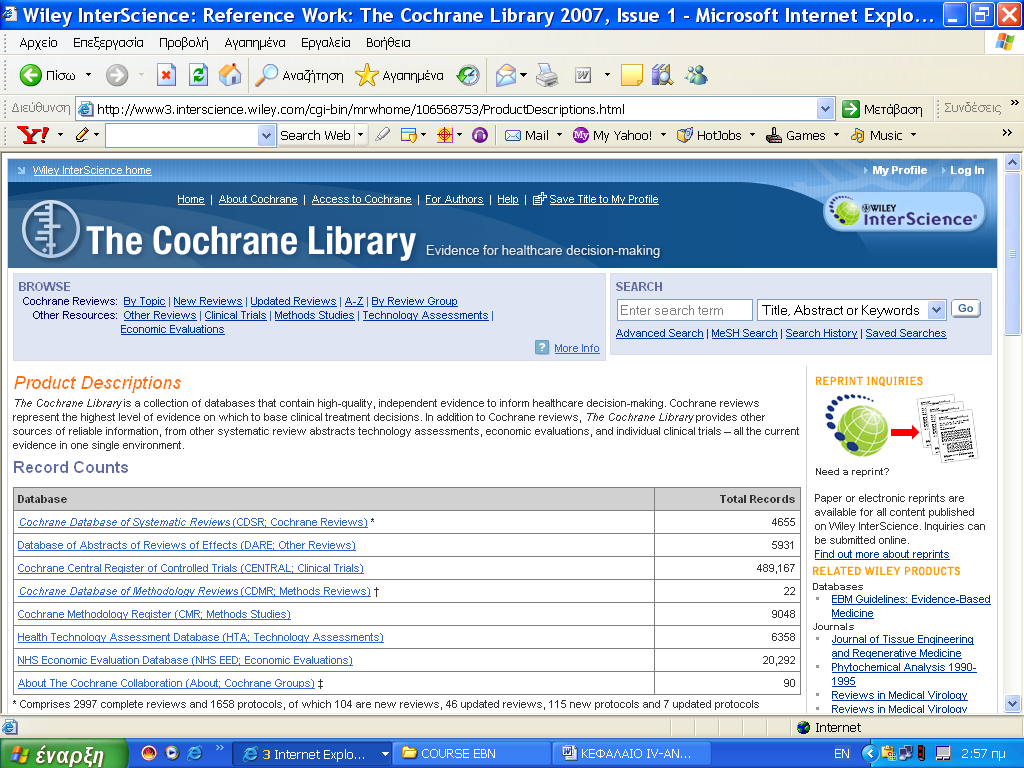Screen dimensions: 1024x768
Task: Open the Βοήθεια menu
Action: coord(388,43)
